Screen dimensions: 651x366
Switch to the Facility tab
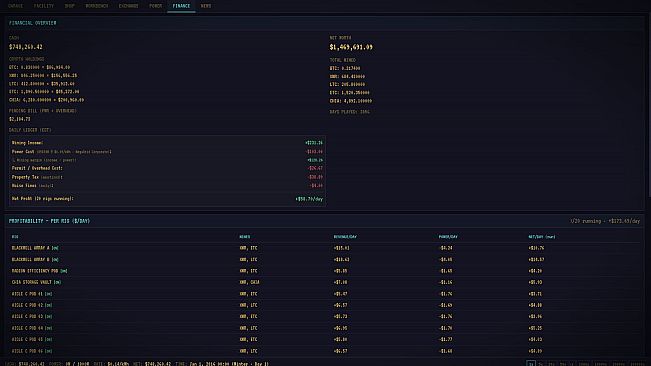pos(44,6)
